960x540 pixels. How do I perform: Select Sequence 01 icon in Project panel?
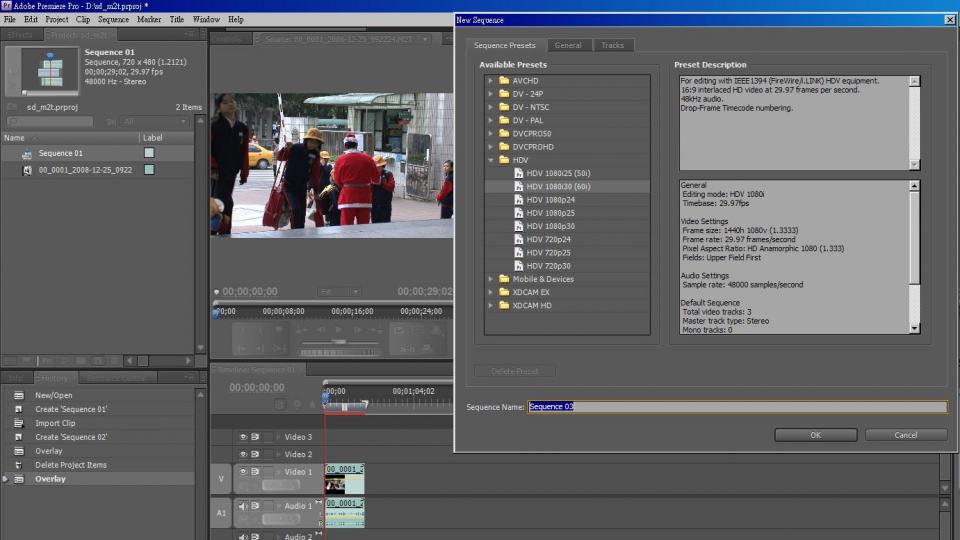27,154
